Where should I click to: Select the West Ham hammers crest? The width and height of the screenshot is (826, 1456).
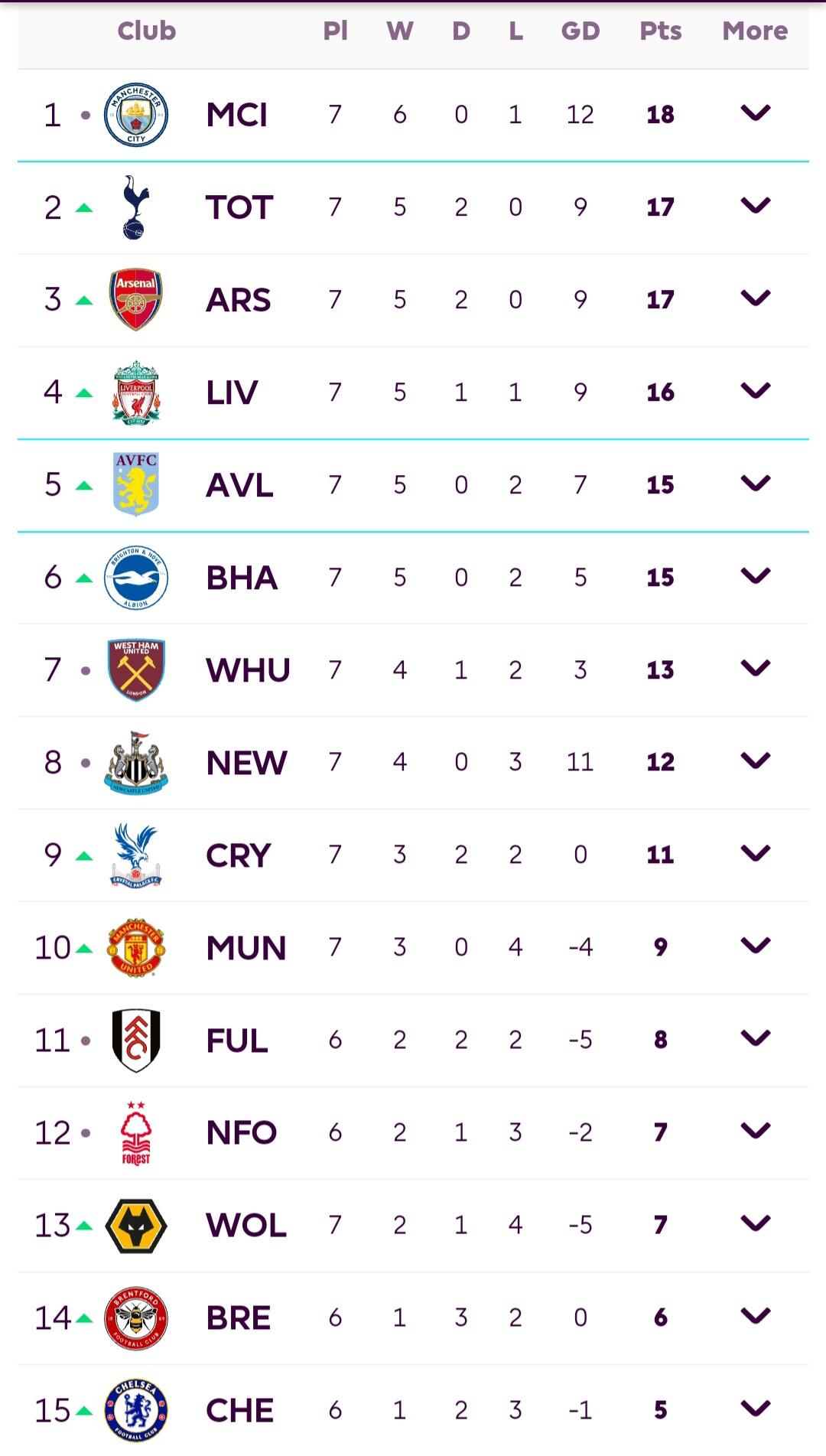click(x=136, y=670)
